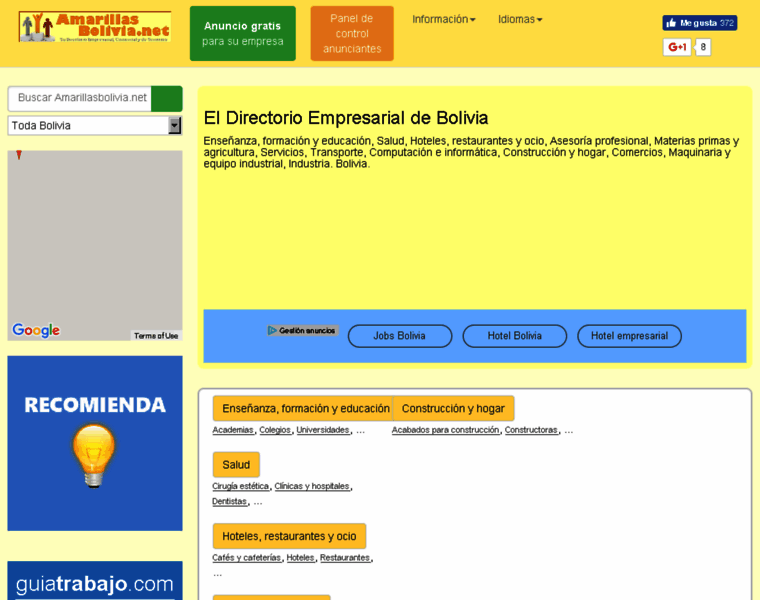This screenshot has width=760, height=600.
Task: Click Anuncio gratis para su empresa
Action: pos(242,33)
